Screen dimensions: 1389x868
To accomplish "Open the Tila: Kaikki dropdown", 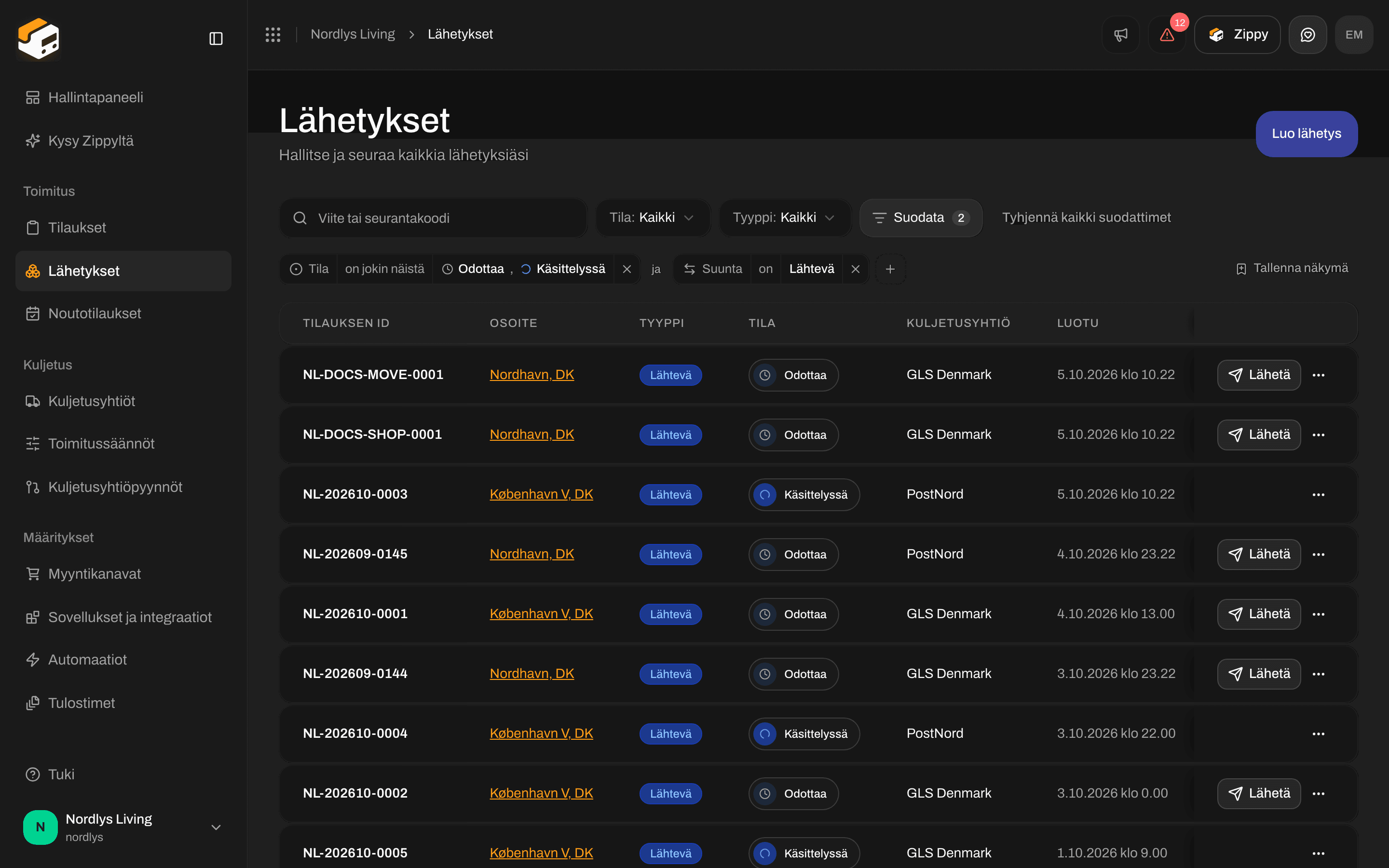I will (x=653, y=218).
